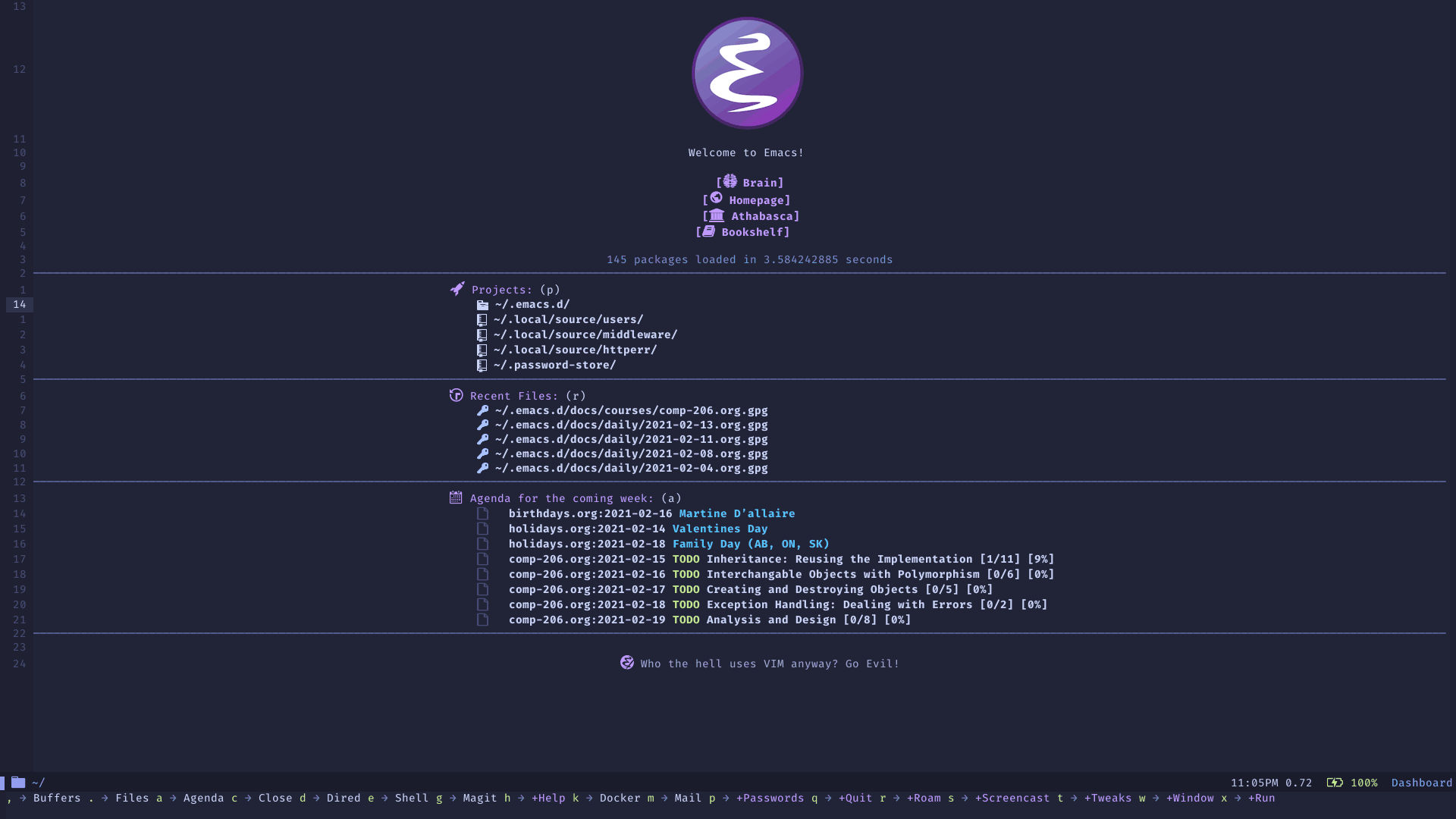Image resolution: width=1456 pixels, height=819 pixels.
Task: Click TODO Inheritance task checkbox
Action: tap(482, 559)
